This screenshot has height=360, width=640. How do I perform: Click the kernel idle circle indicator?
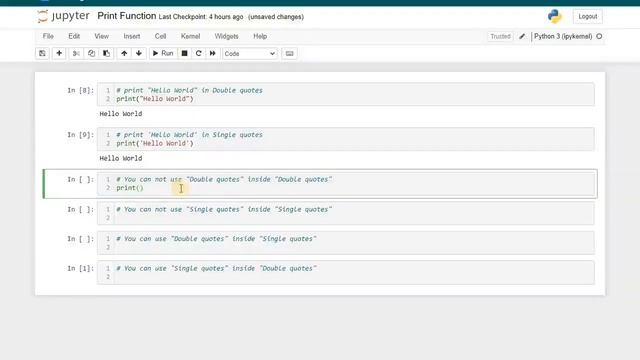pos(599,36)
